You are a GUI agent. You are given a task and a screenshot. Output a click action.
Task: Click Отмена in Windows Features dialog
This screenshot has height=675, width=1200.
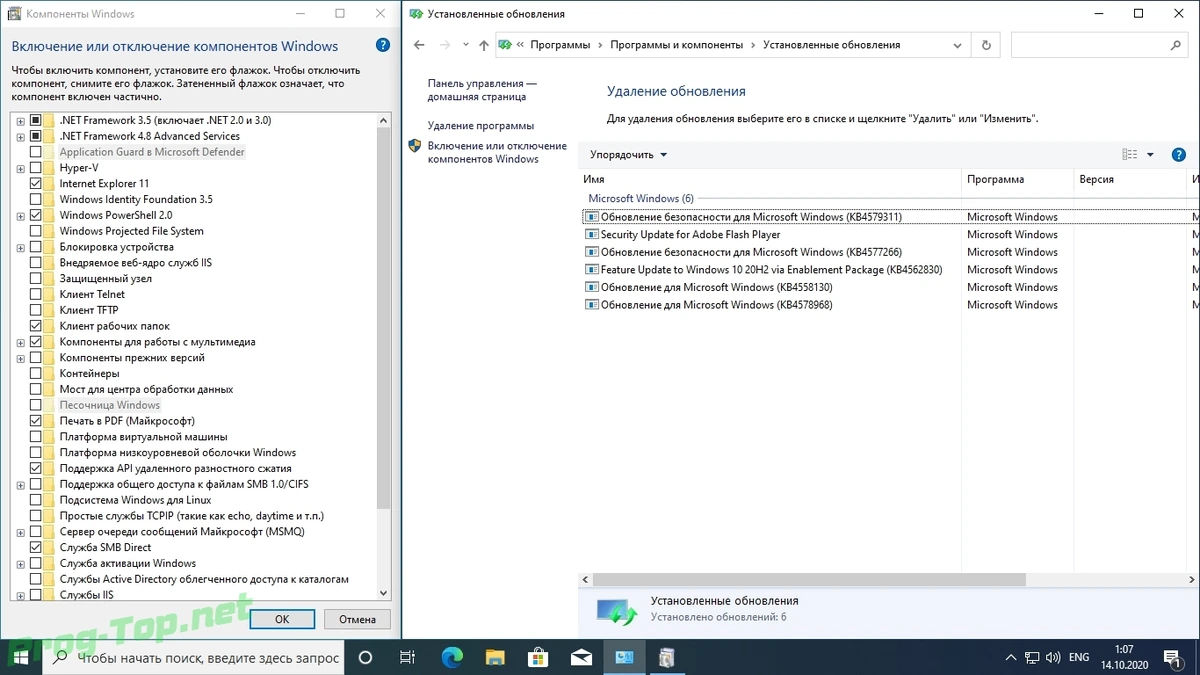pyautogui.click(x=357, y=619)
